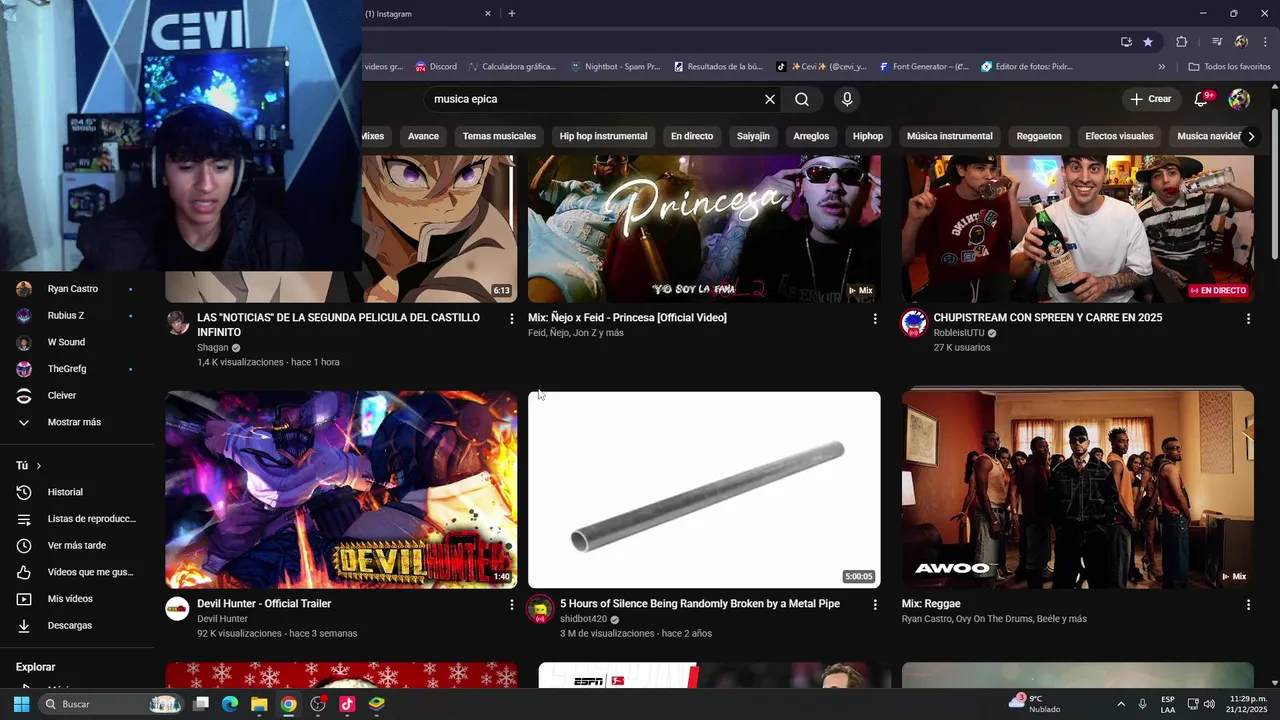1280x720 pixels.
Task: Open the YouTube notifications bell
Action: coord(1202,99)
